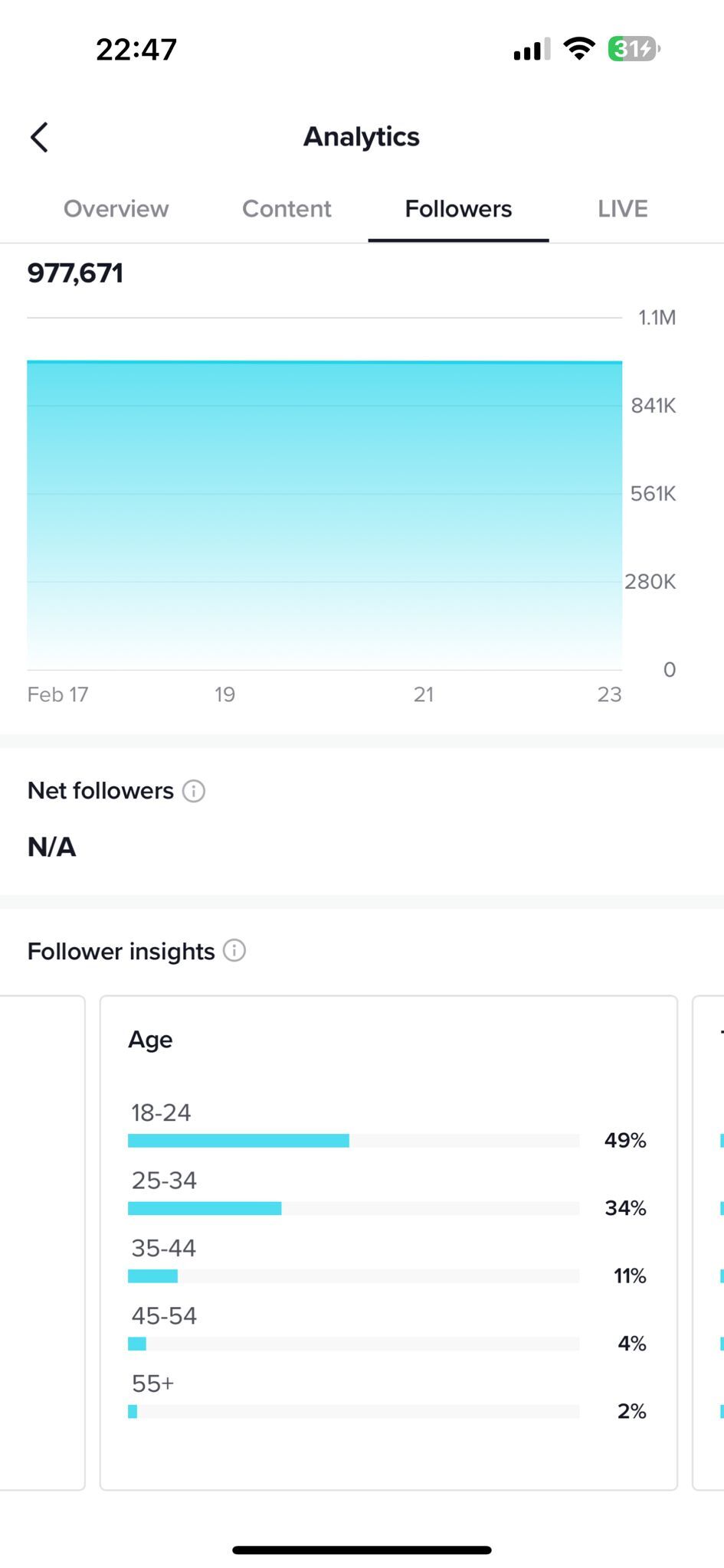Open the Net followers info icon
The width and height of the screenshot is (724, 1568).
coord(194,791)
